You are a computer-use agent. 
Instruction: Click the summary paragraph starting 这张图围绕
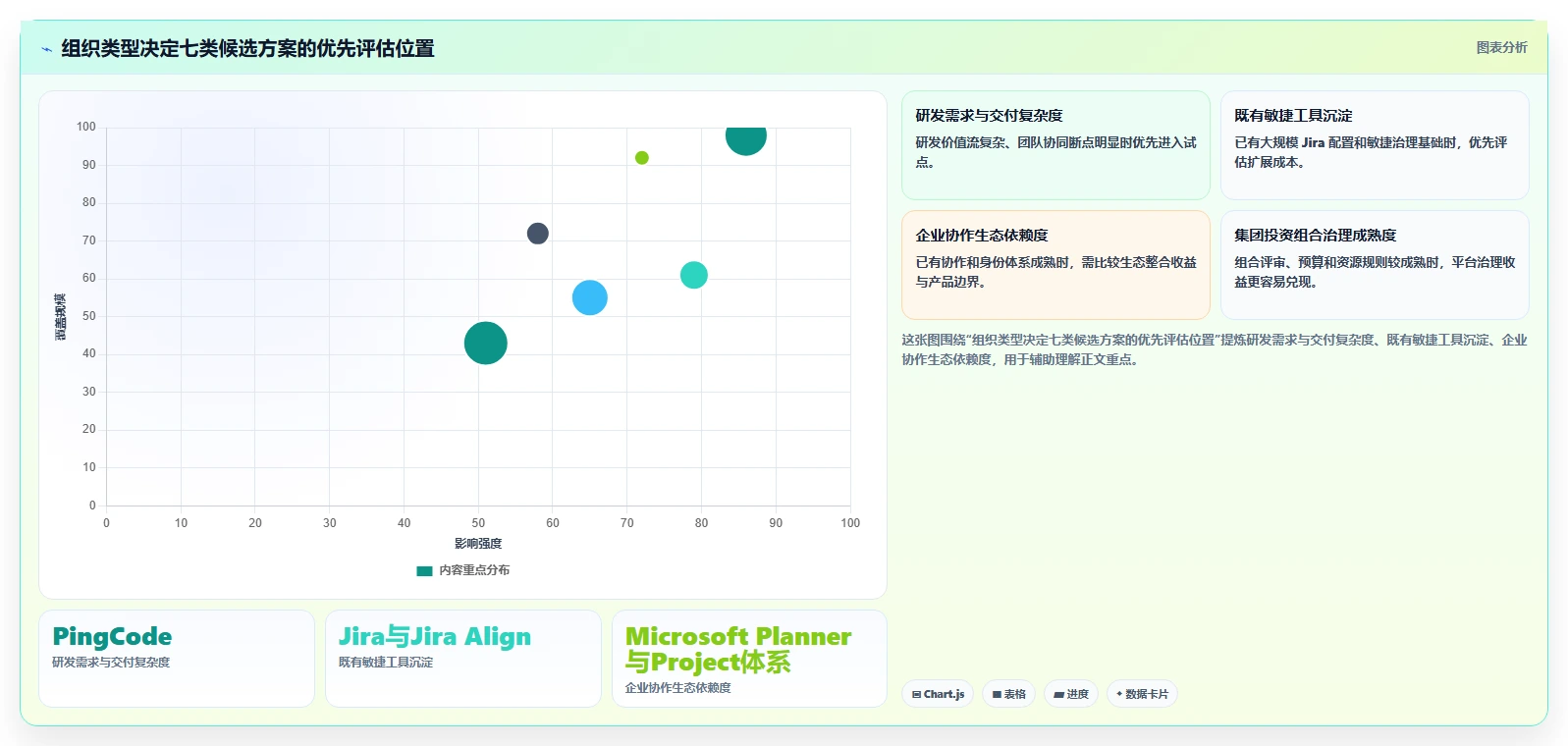tap(1215, 349)
